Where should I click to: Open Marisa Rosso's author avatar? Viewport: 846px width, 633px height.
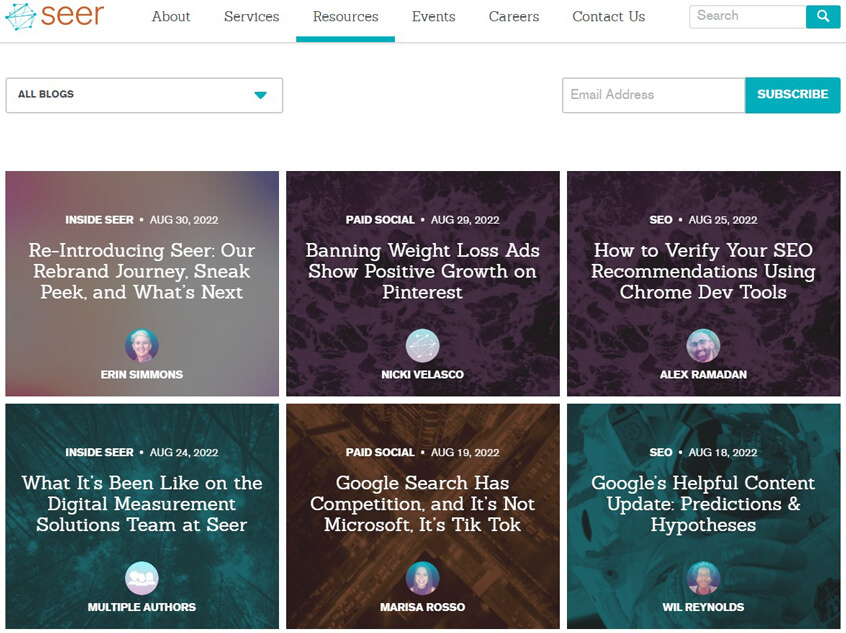(422, 578)
